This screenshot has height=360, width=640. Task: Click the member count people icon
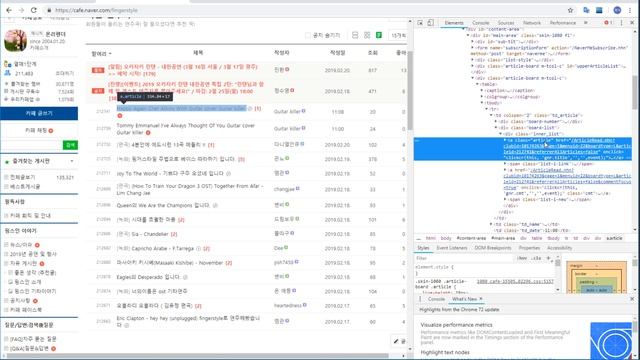[x=7, y=73]
